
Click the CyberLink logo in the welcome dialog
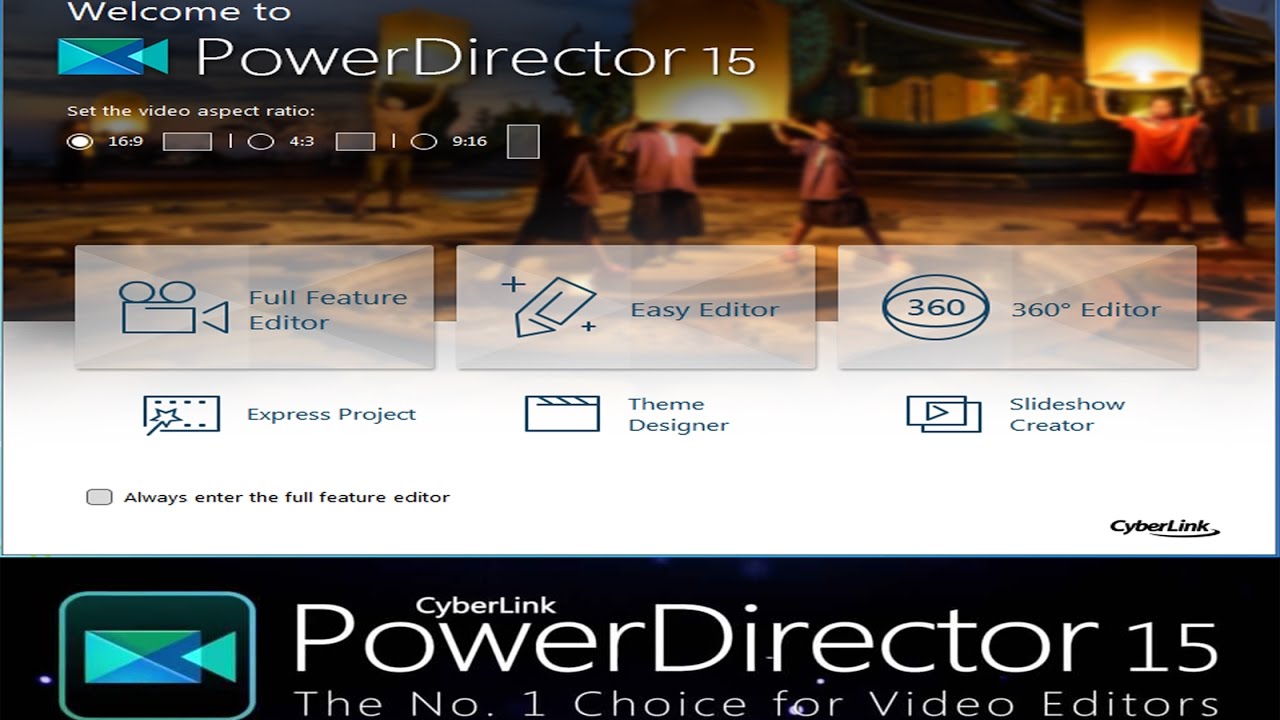[1165, 527]
